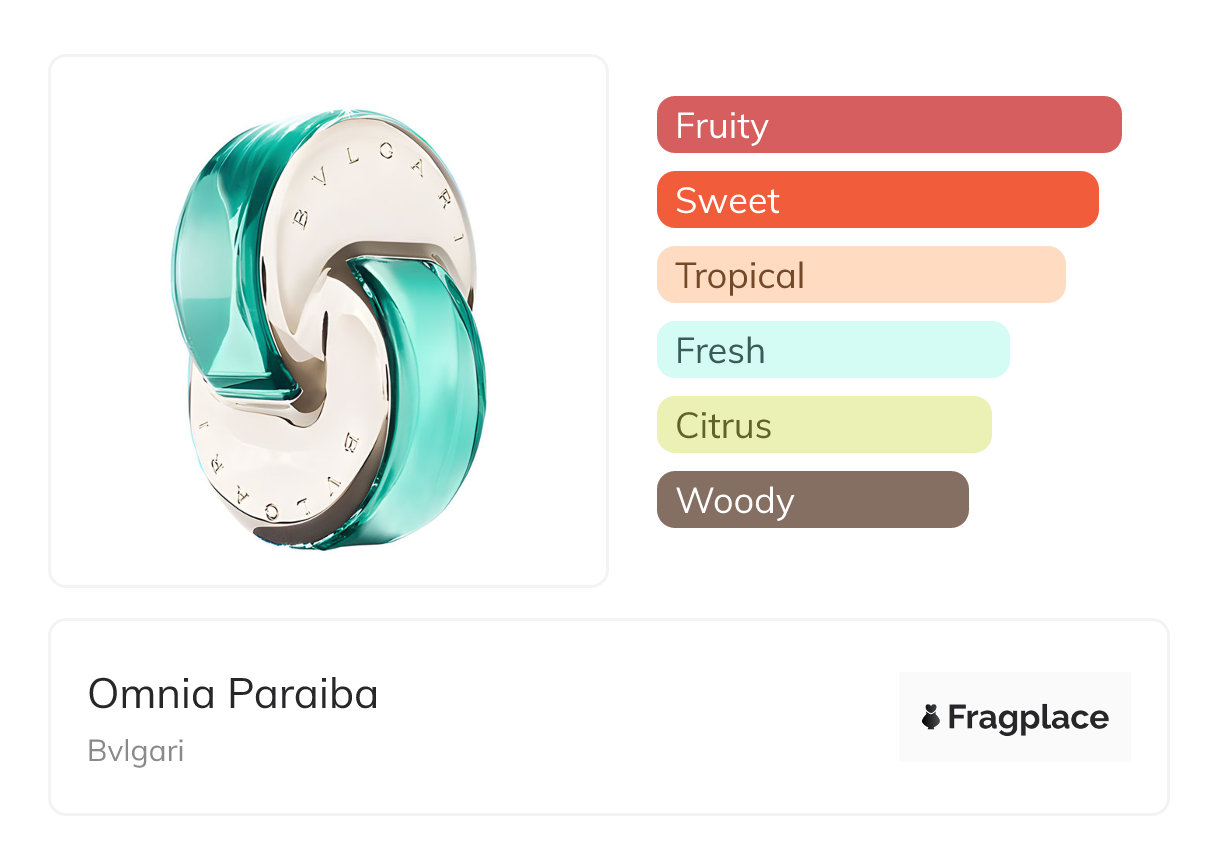Viewport: 1218px width, 864px height.
Task: Click the word Sweet label
Action: click(727, 200)
